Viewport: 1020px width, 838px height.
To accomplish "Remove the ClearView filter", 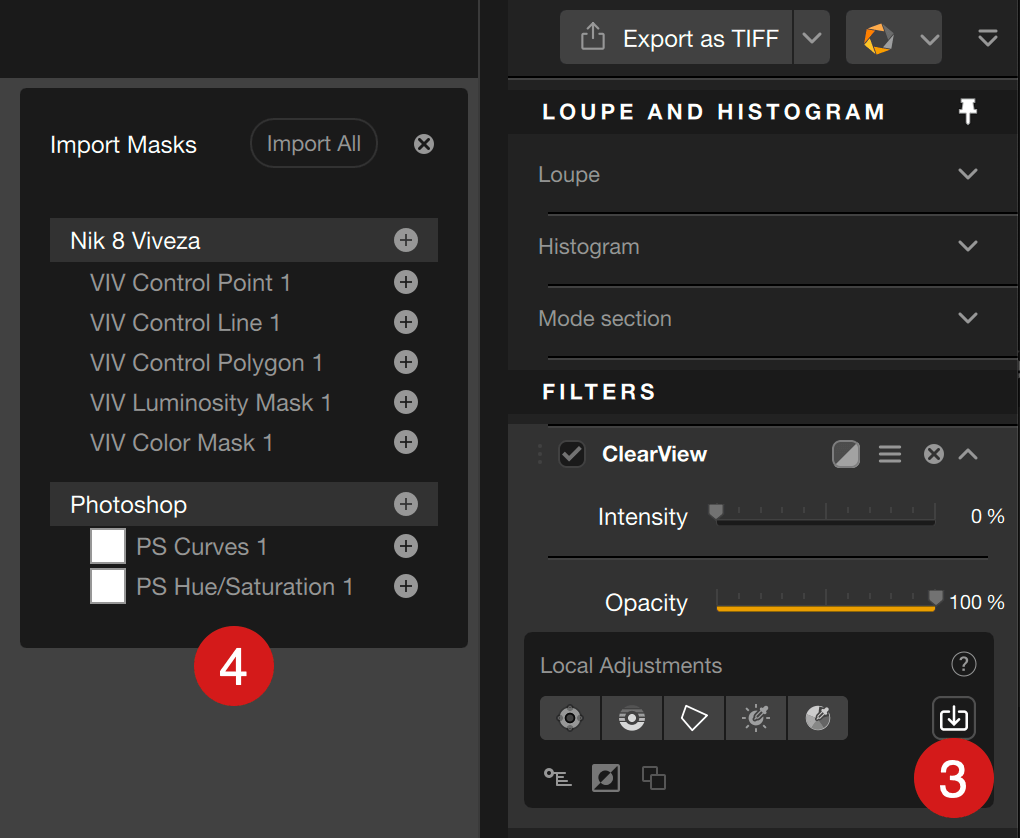I will (x=933, y=454).
